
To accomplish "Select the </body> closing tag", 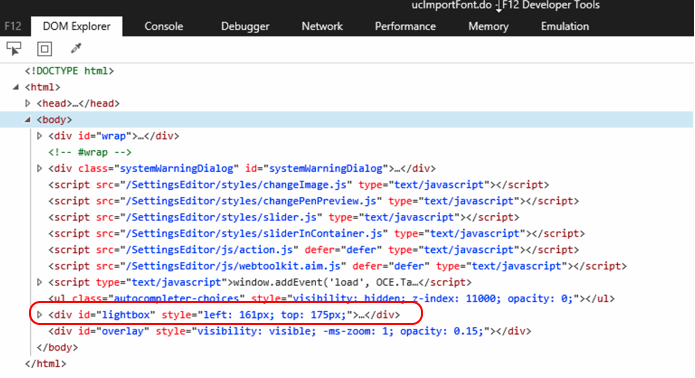I will [57, 347].
